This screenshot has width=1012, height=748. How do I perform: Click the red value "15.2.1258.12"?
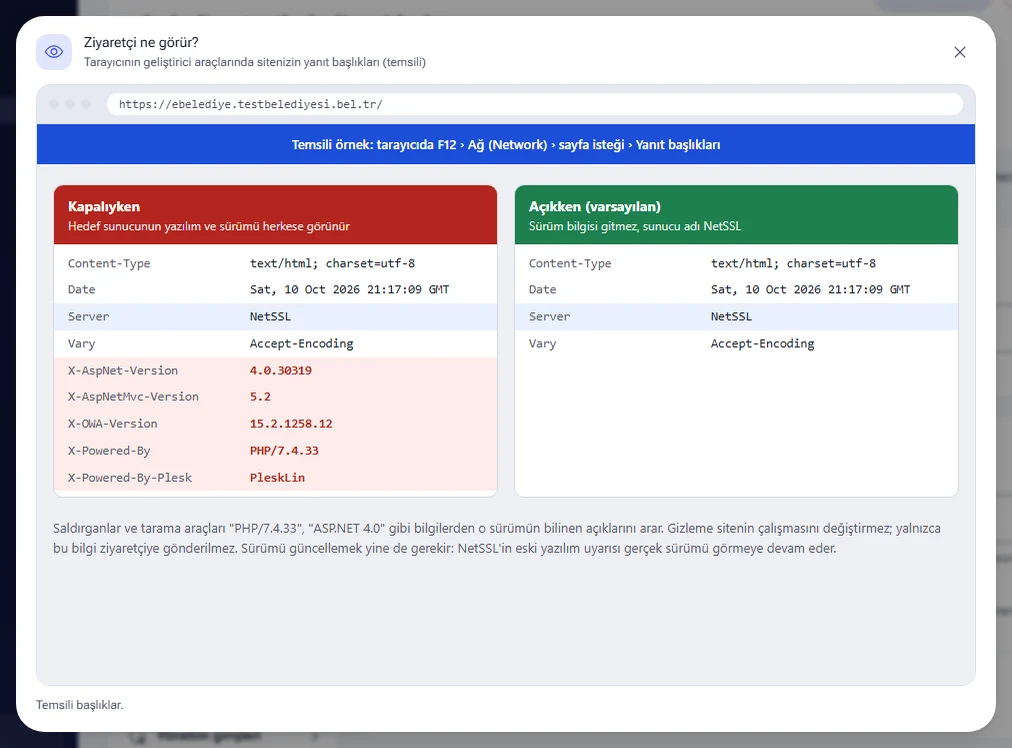coord(291,424)
